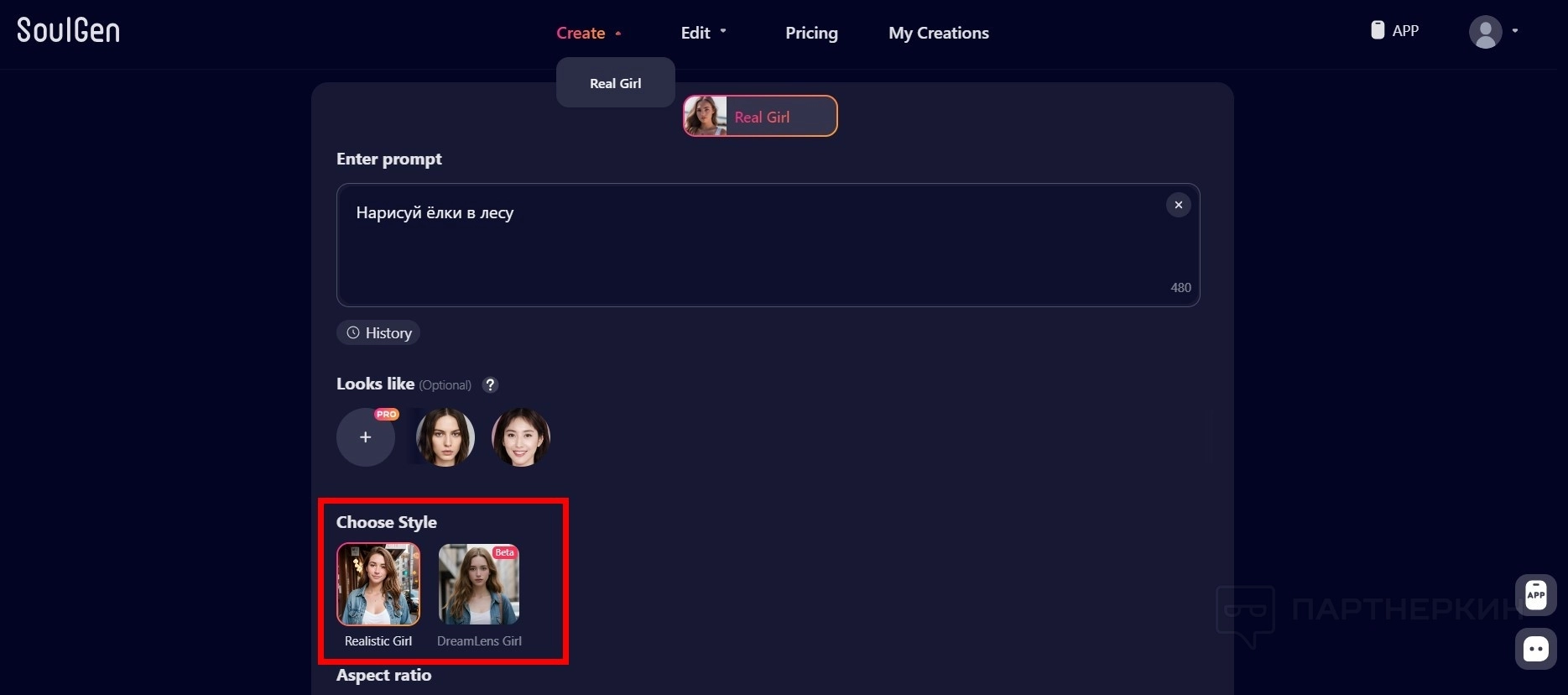This screenshot has height=695, width=1568.
Task: Add a custom face with plus button
Action: pos(366,437)
